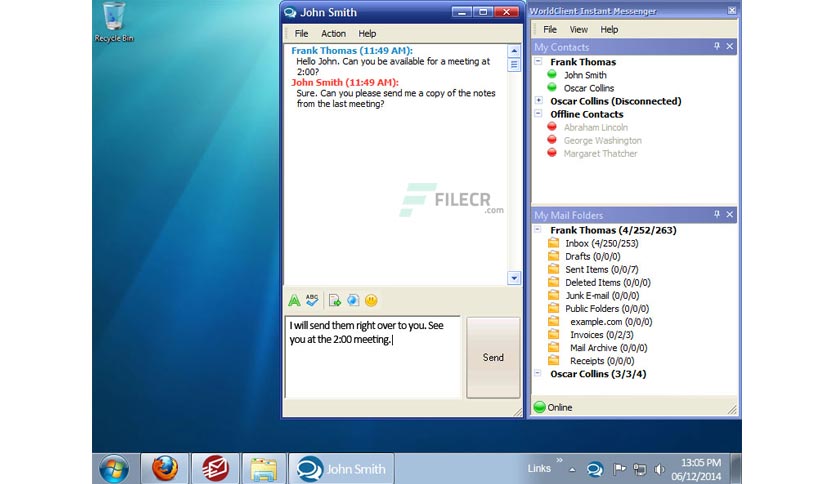Click the Inbox folder icon
The image size is (836, 484).
click(553, 243)
